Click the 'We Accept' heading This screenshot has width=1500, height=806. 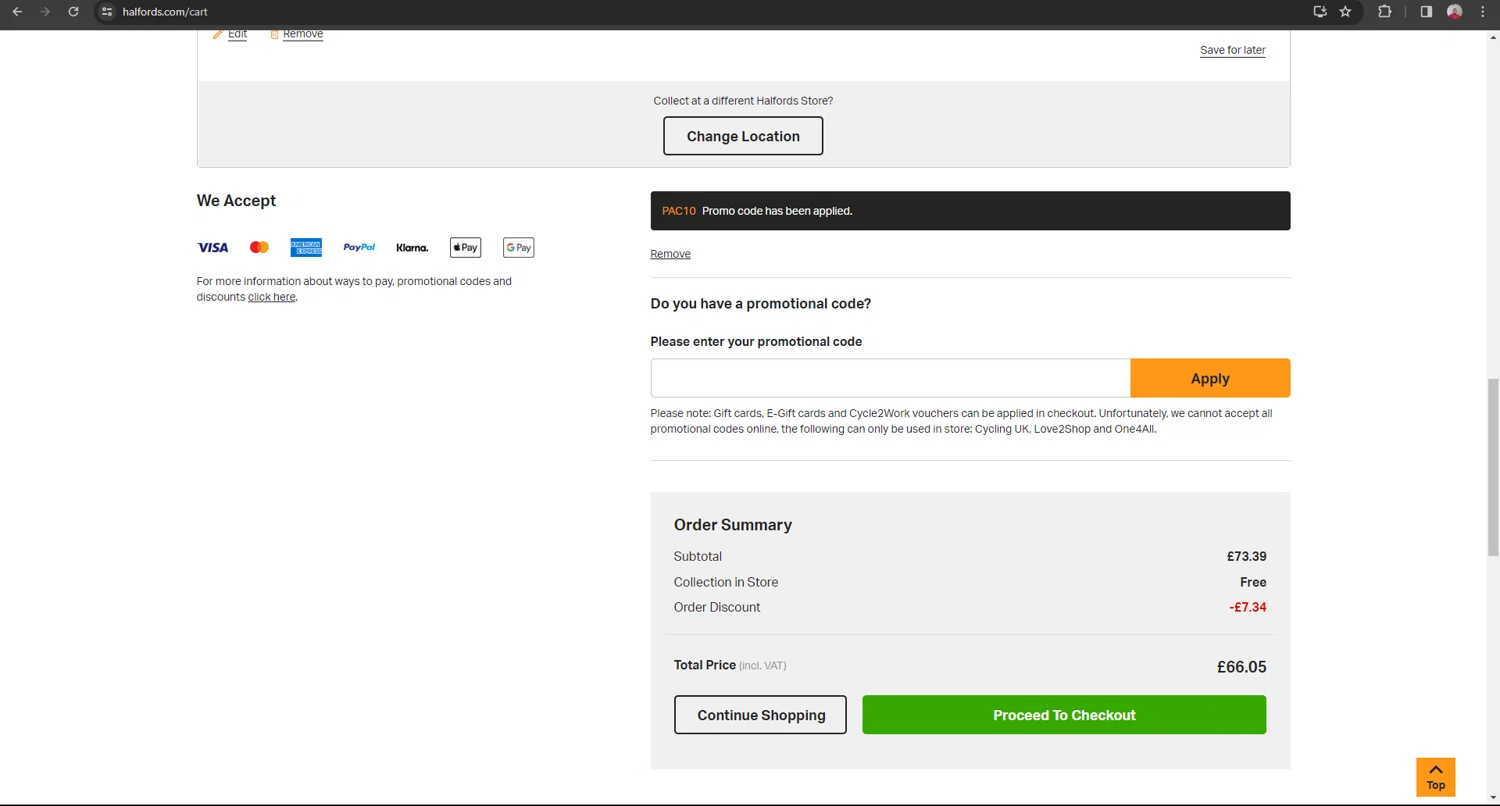pos(236,201)
